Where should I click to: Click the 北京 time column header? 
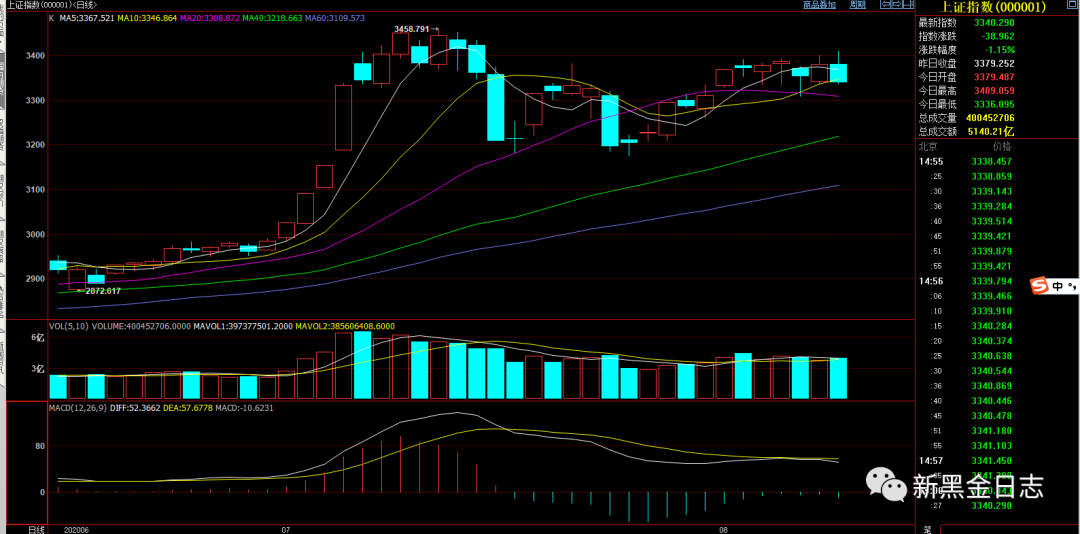click(x=928, y=147)
